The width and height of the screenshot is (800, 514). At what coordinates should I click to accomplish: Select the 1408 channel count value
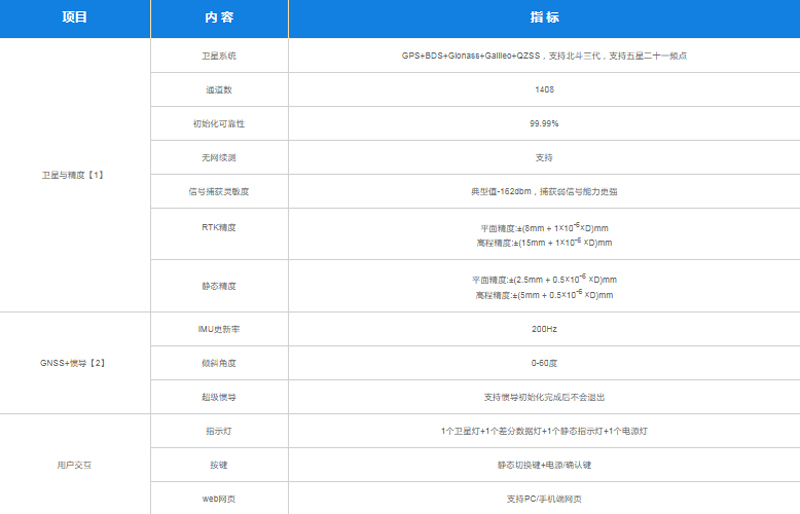coord(544,89)
